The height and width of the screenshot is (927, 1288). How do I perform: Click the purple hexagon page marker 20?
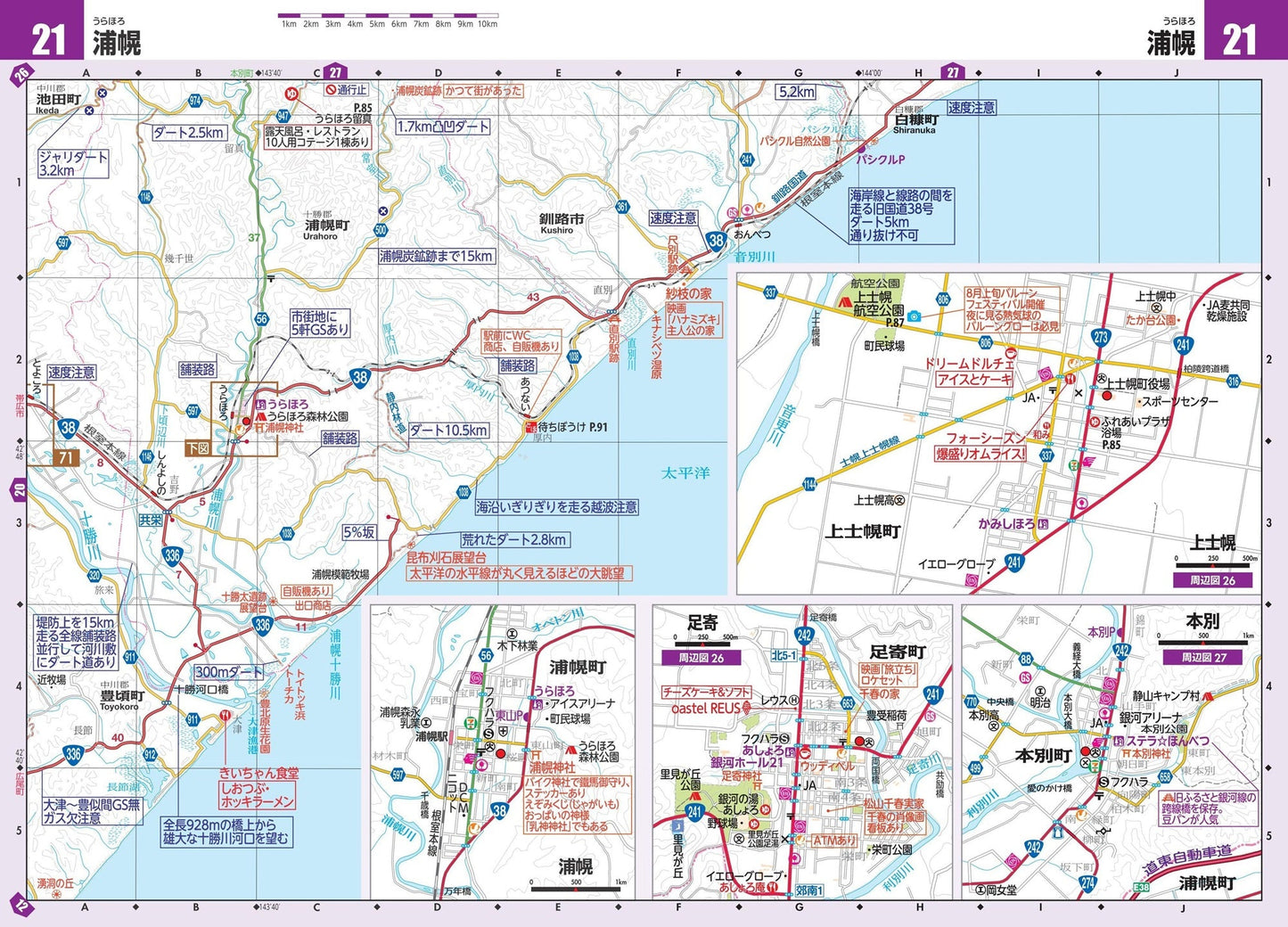20,489
